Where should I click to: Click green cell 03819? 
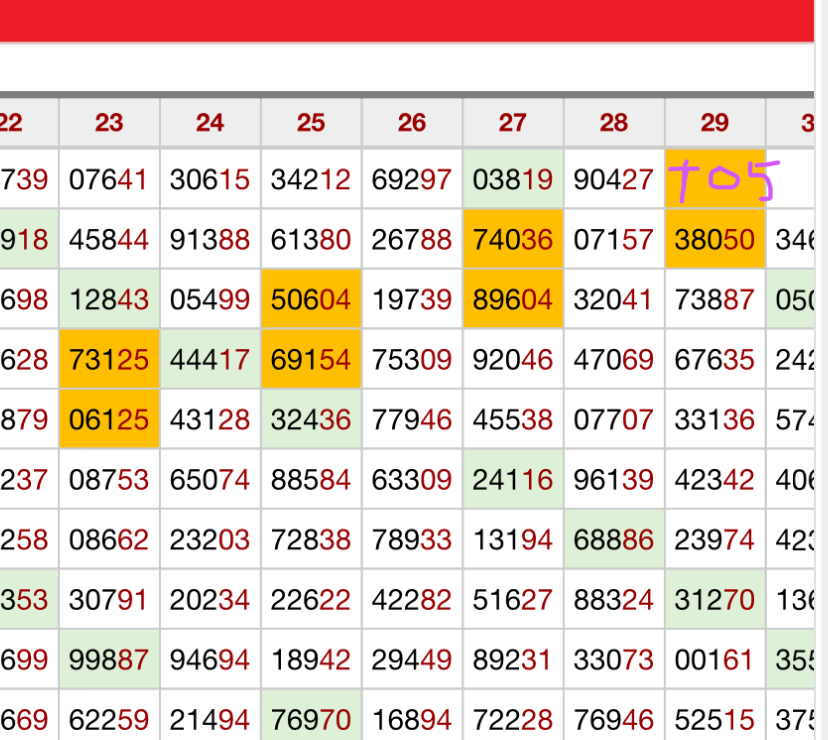(x=513, y=180)
